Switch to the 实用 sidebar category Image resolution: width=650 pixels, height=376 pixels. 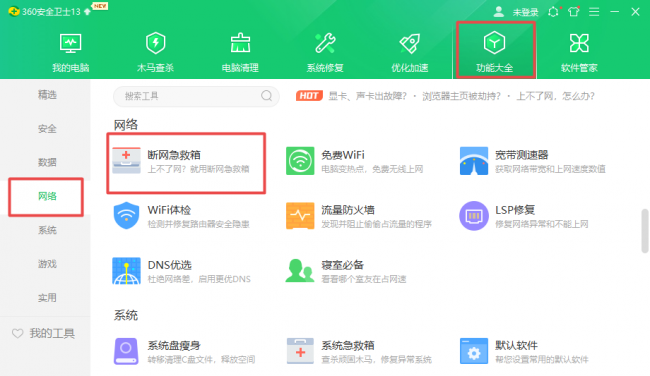tap(47, 298)
